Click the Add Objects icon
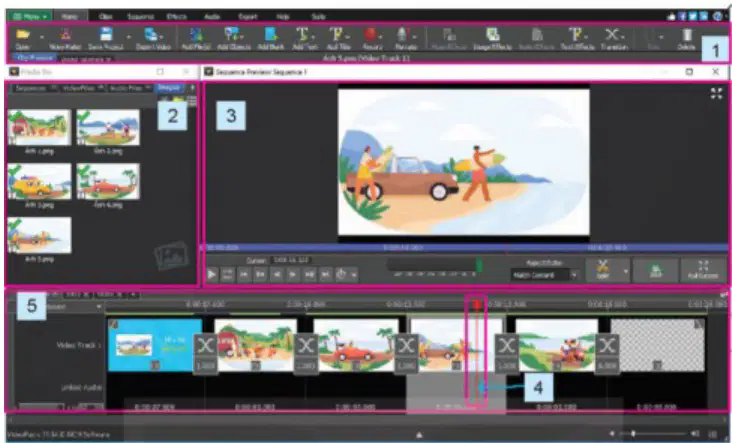Viewport: 732px width, 443px height. coord(232,35)
